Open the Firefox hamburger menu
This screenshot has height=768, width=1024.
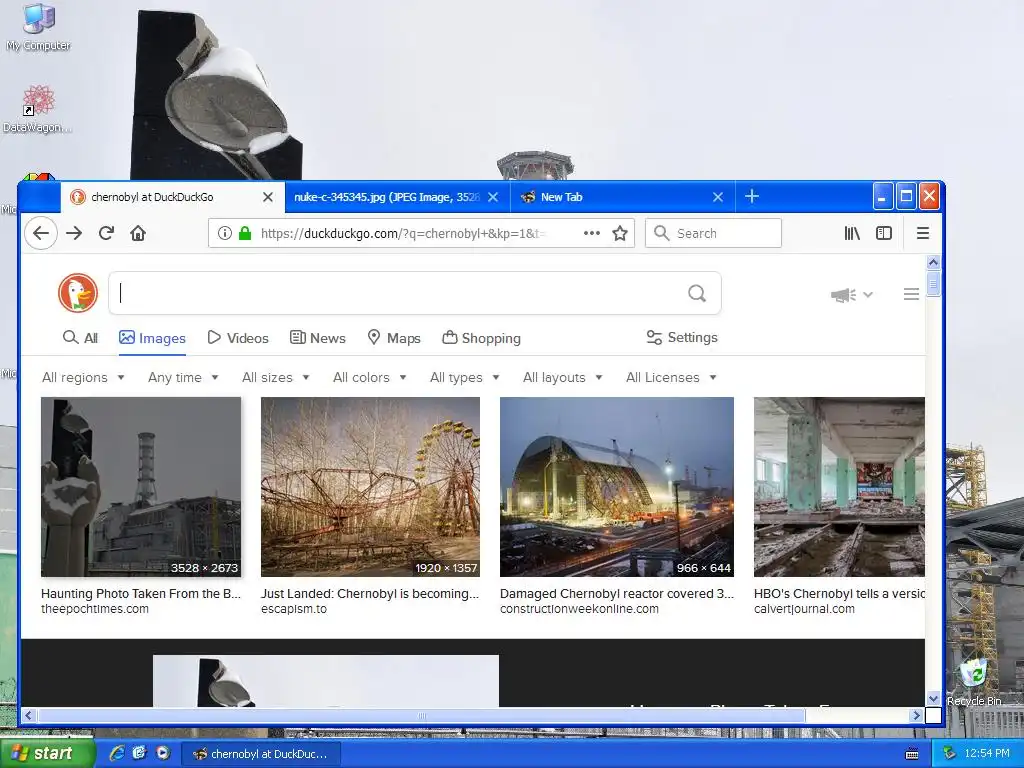[x=923, y=233]
